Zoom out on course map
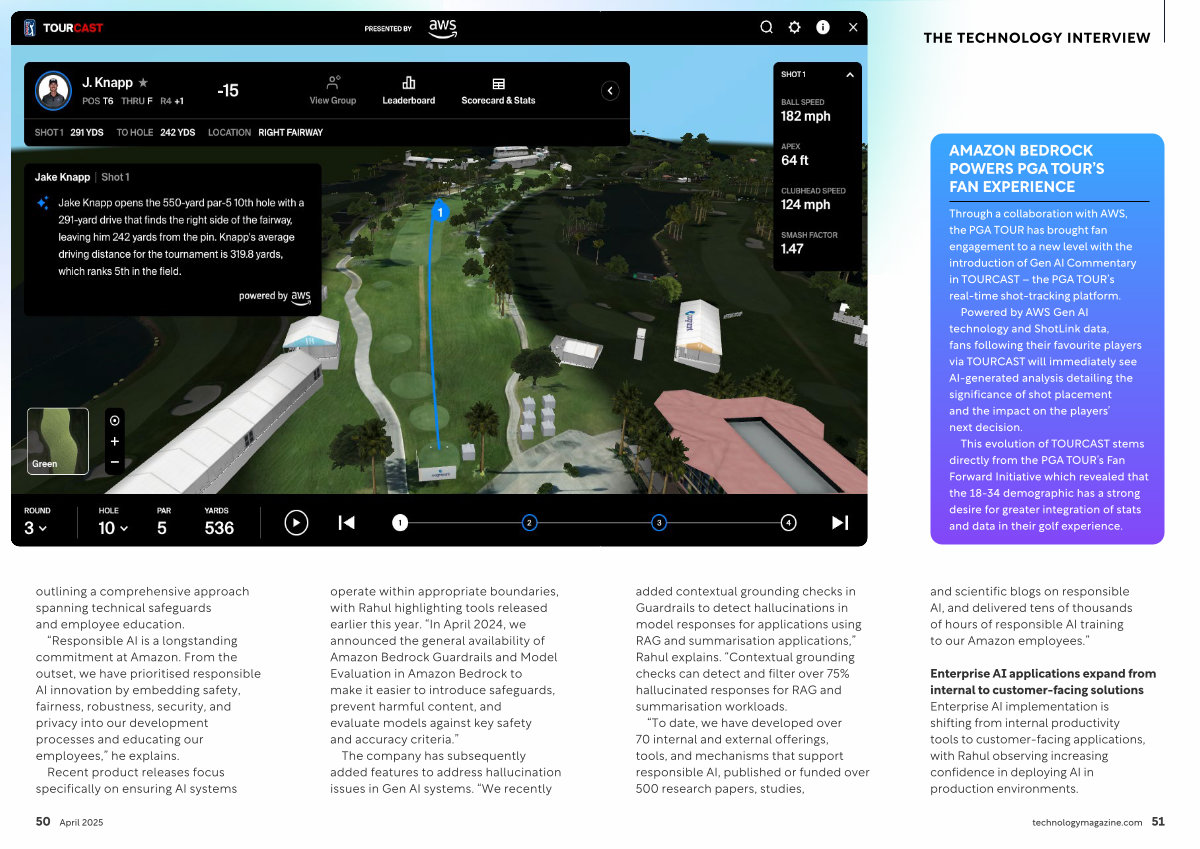The height and width of the screenshot is (849, 1200). click(x=114, y=462)
